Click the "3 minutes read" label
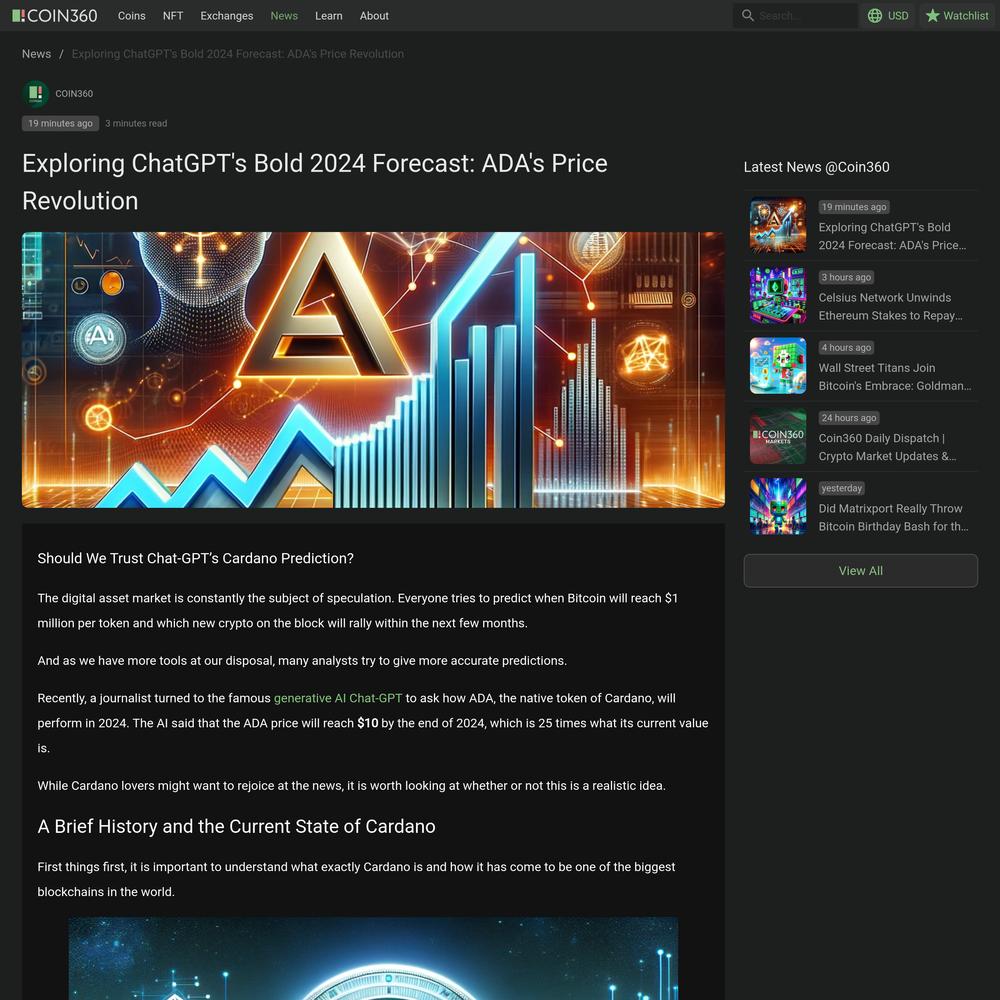The image size is (1000, 1000). click(136, 124)
